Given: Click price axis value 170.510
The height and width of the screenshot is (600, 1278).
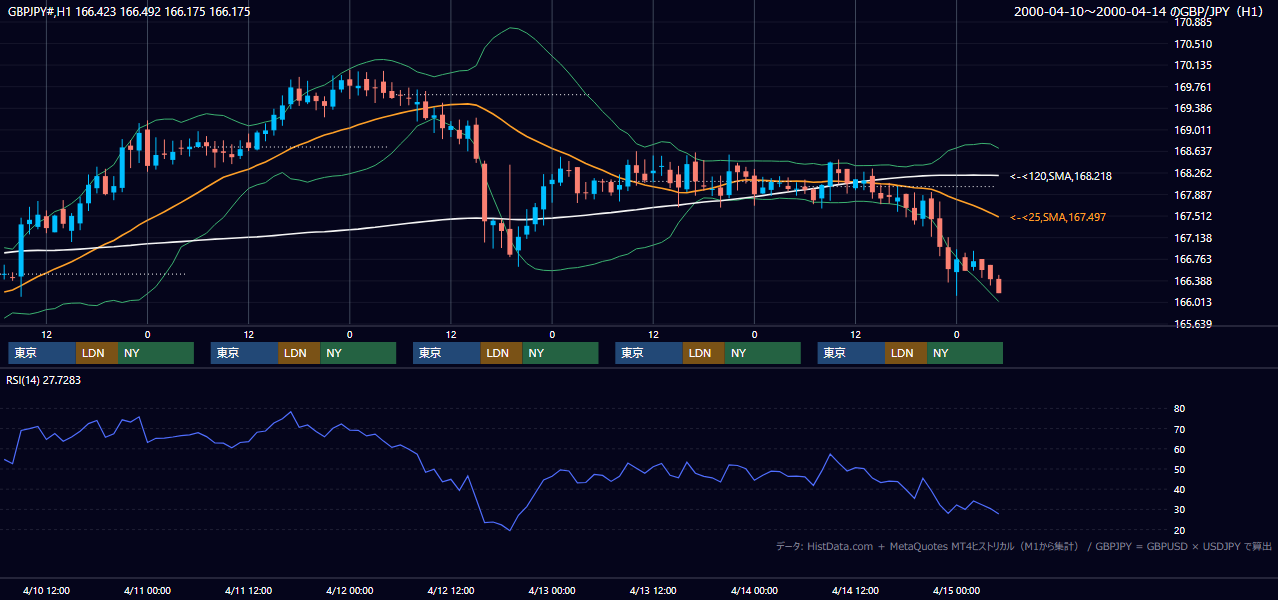Looking at the screenshot, I should (1193, 44).
